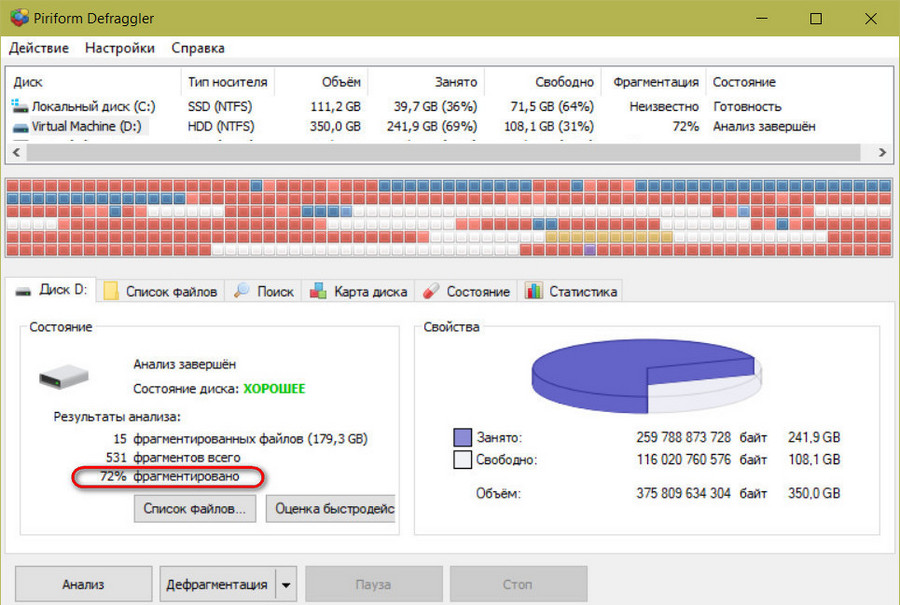Click the Piriform Defraggler logo icon
The image size is (900, 605).
(19, 18)
